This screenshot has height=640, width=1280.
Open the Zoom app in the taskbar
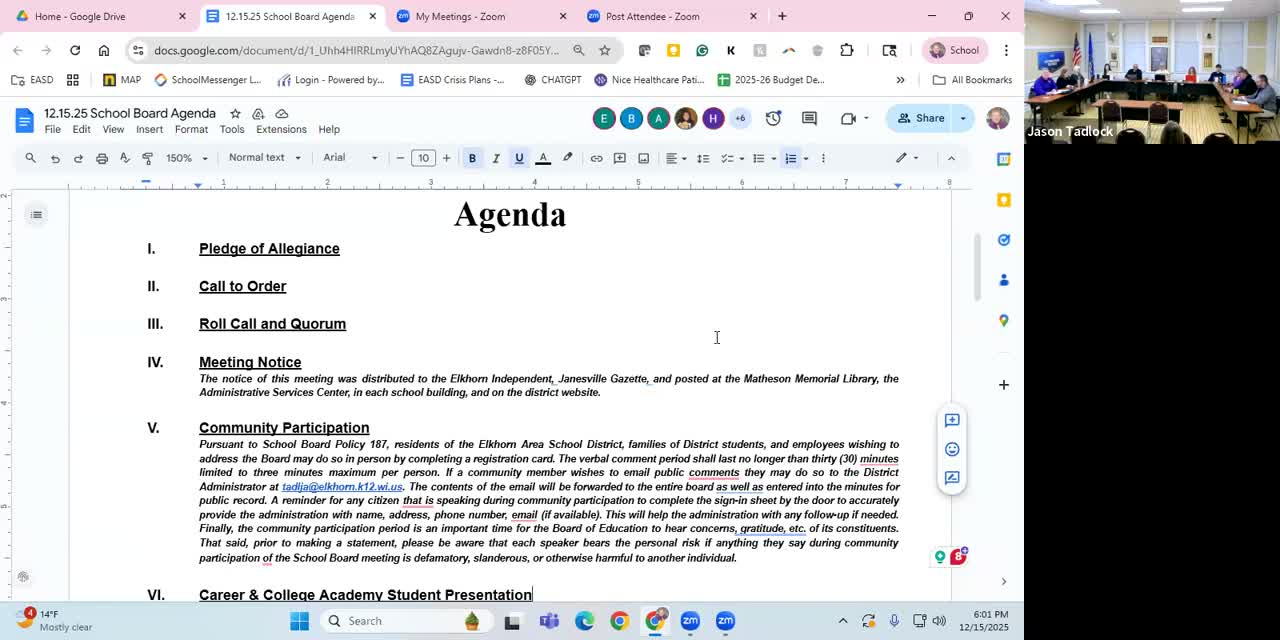690,621
